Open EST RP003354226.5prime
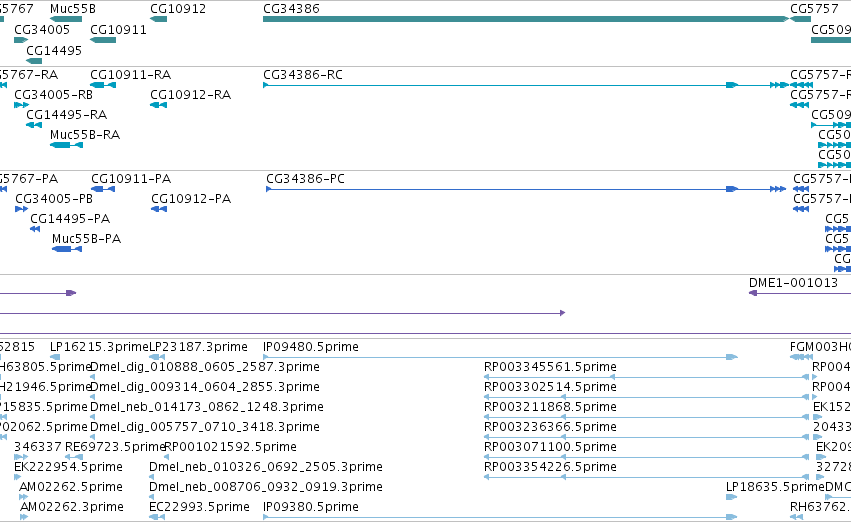The height and width of the screenshot is (522, 851). point(550,468)
